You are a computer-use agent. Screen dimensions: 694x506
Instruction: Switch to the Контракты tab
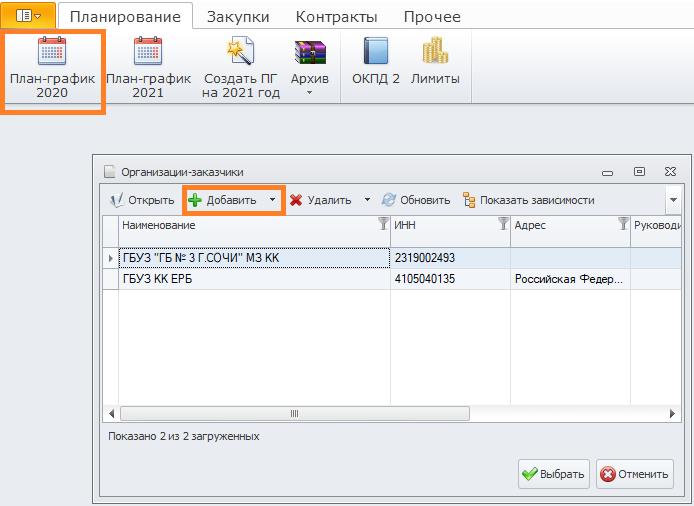click(x=336, y=17)
